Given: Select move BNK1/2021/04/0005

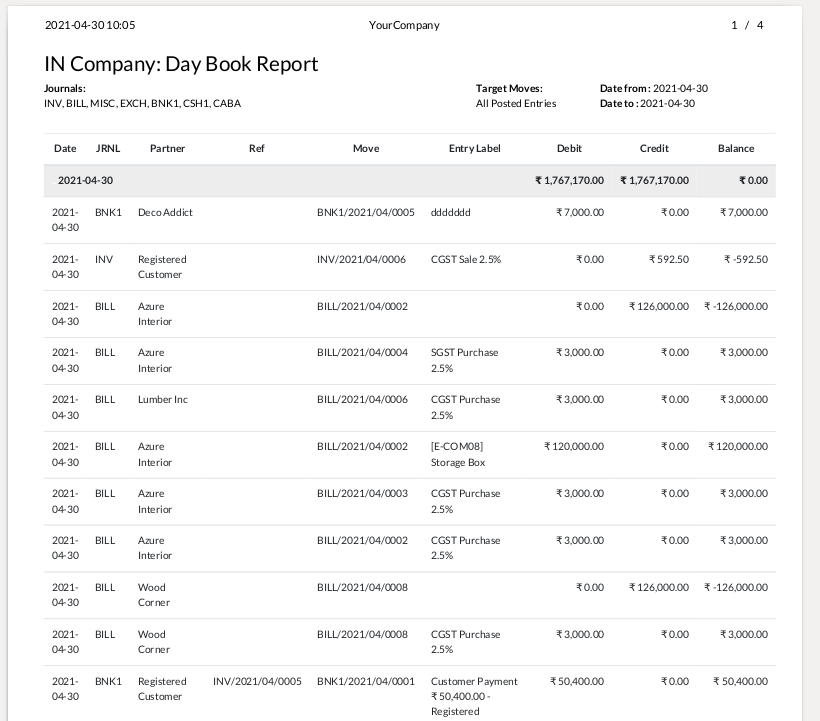Looking at the screenshot, I should [x=365, y=212].
